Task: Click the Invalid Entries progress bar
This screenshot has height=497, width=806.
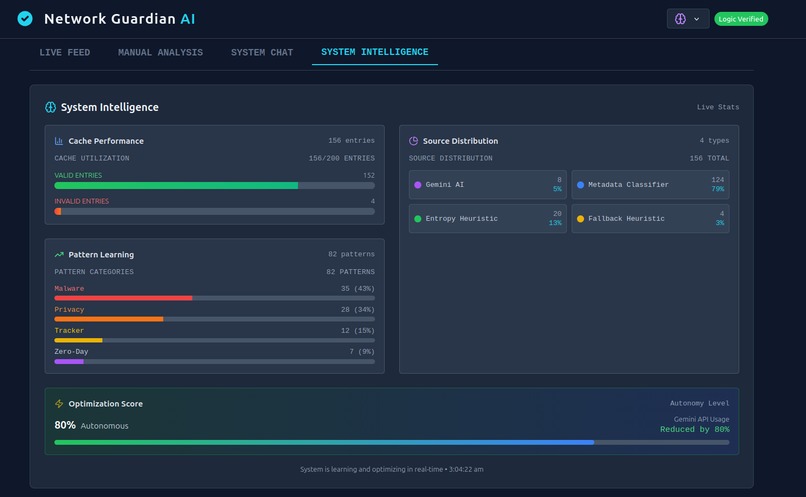Action: coord(214,211)
